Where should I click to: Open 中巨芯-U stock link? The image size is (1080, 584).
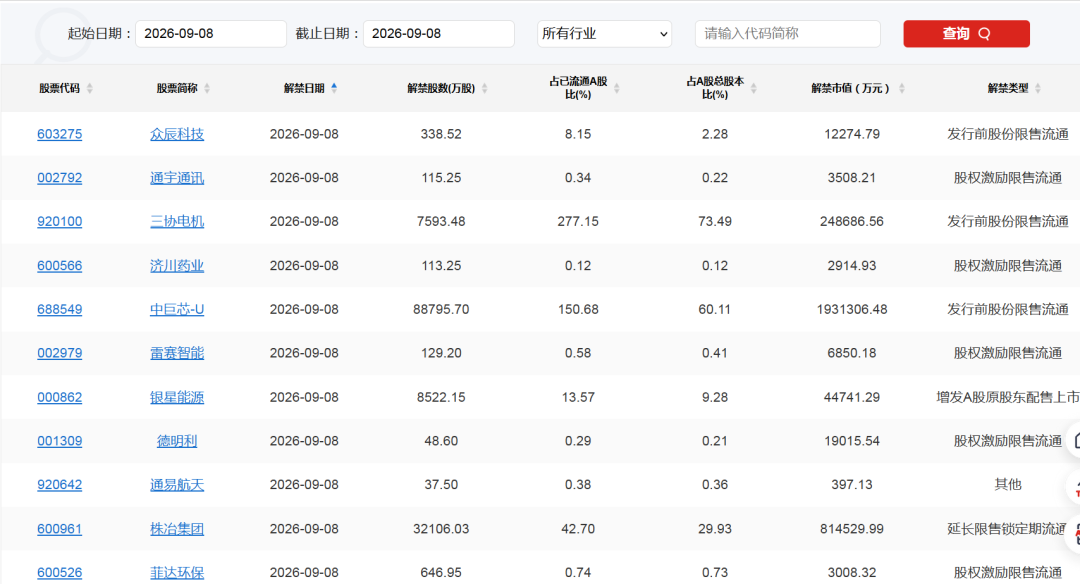point(177,309)
